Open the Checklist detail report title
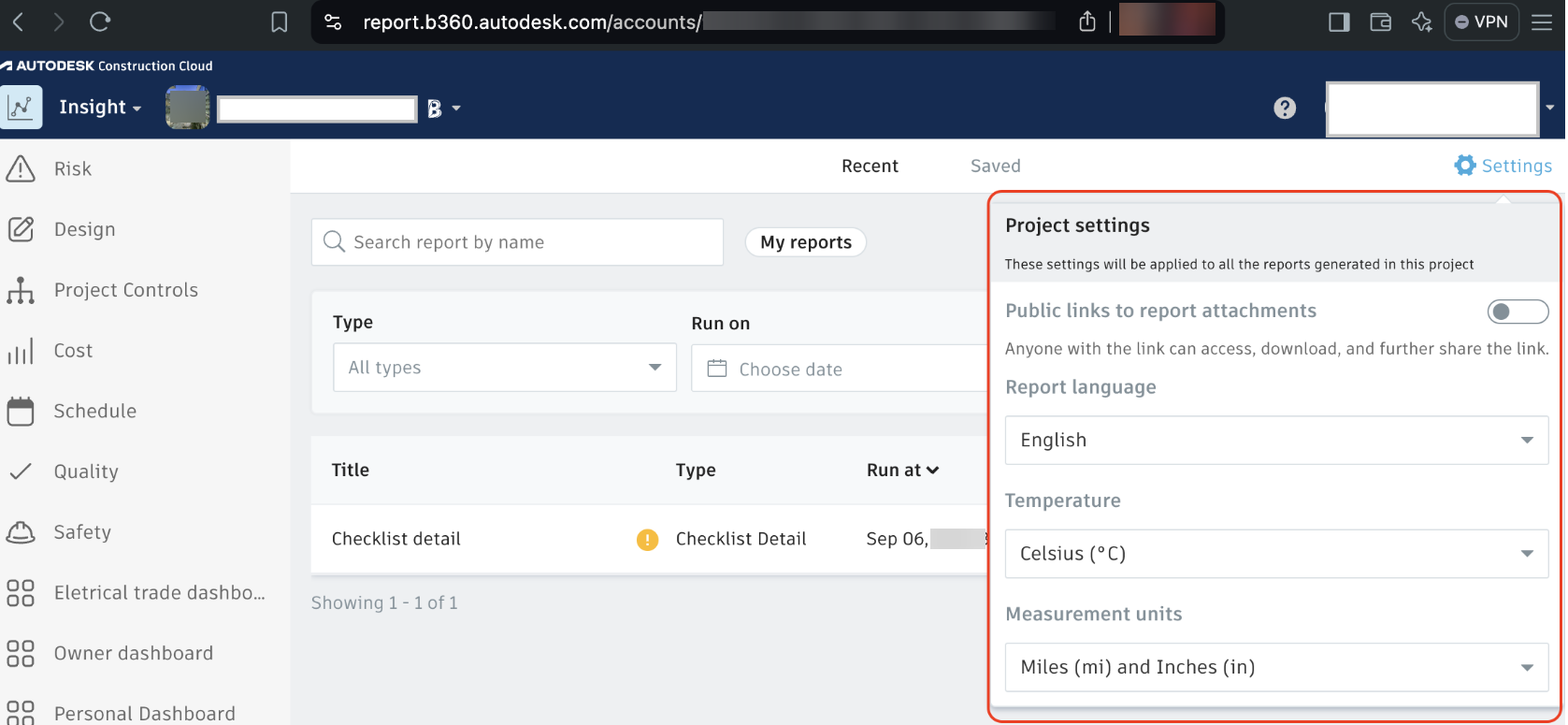 (396, 539)
